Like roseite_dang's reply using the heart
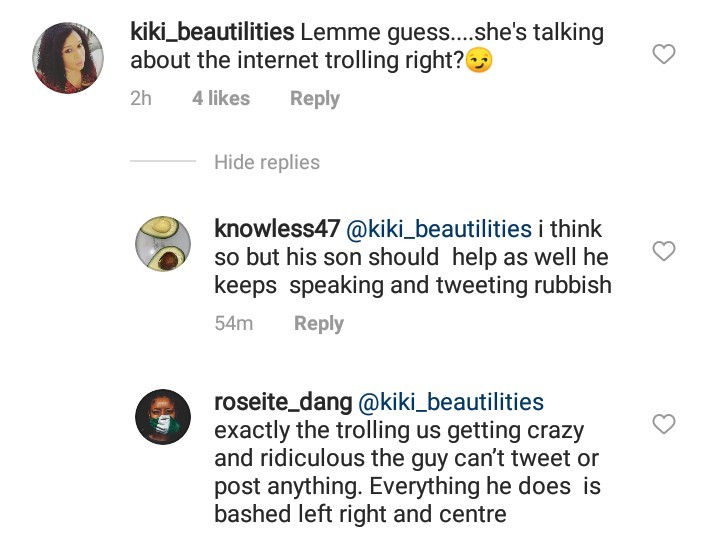The image size is (720, 537). (x=664, y=425)
